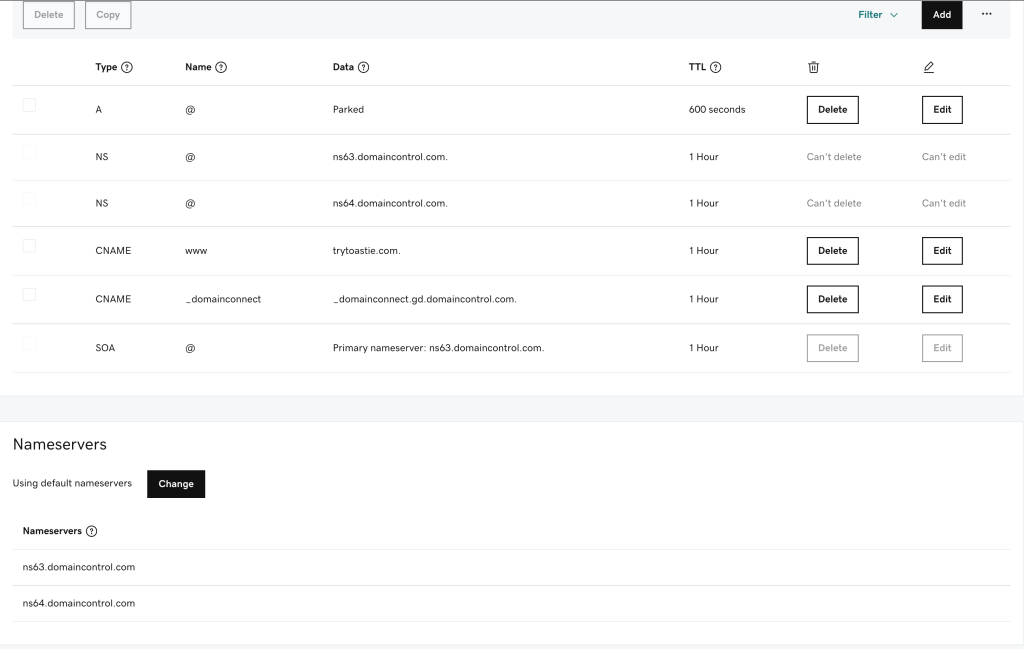Click the 'trytoastie.com.' data cell
This screenshot has height=649, width=1024.
[x=366, y=251]
